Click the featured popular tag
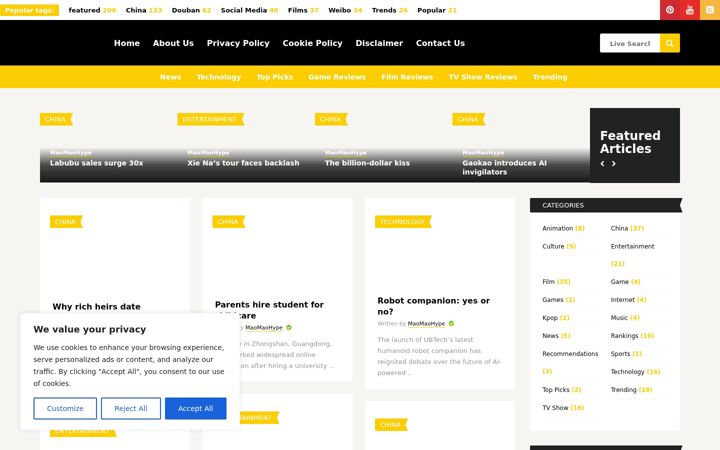Viewport: 720px width, 450px height. click(x=92, y=10)
